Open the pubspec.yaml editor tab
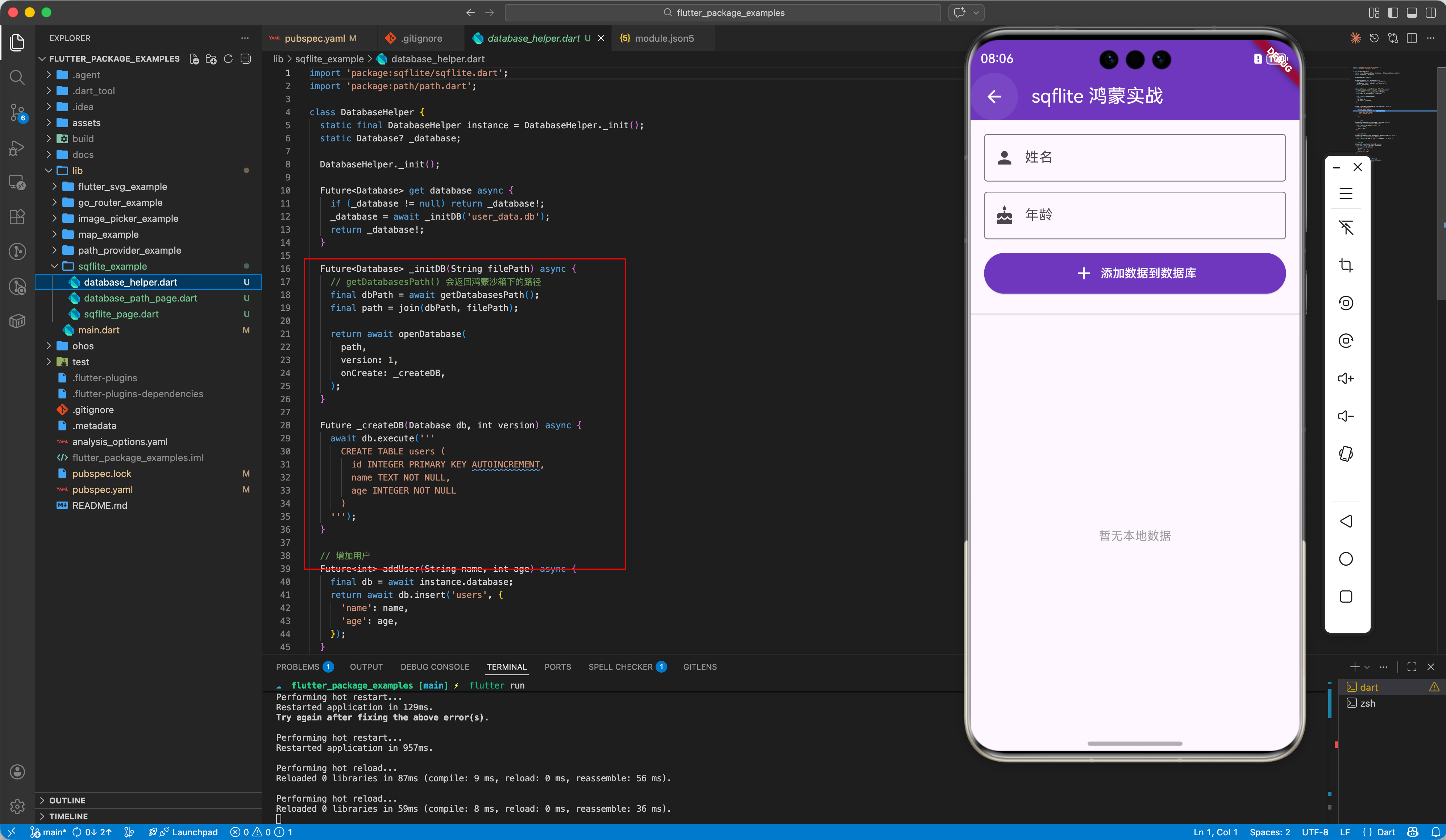Image resolution: width=1446 pixels, height=840 pixels. pos(315,38)
